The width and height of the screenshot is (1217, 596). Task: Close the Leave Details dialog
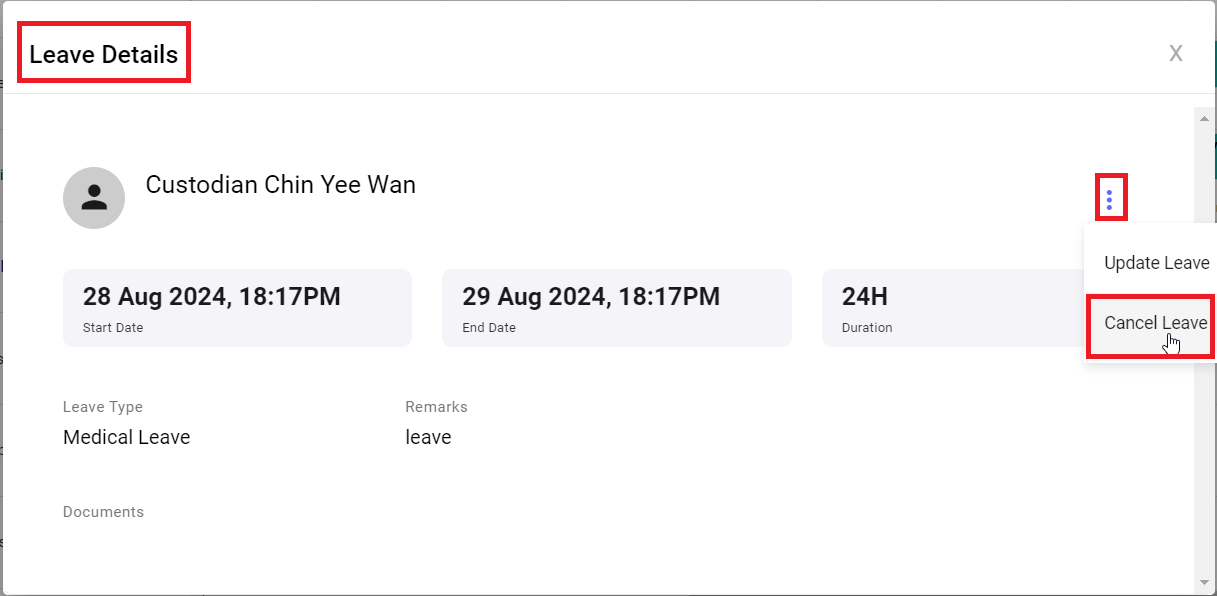[1176, 53]
